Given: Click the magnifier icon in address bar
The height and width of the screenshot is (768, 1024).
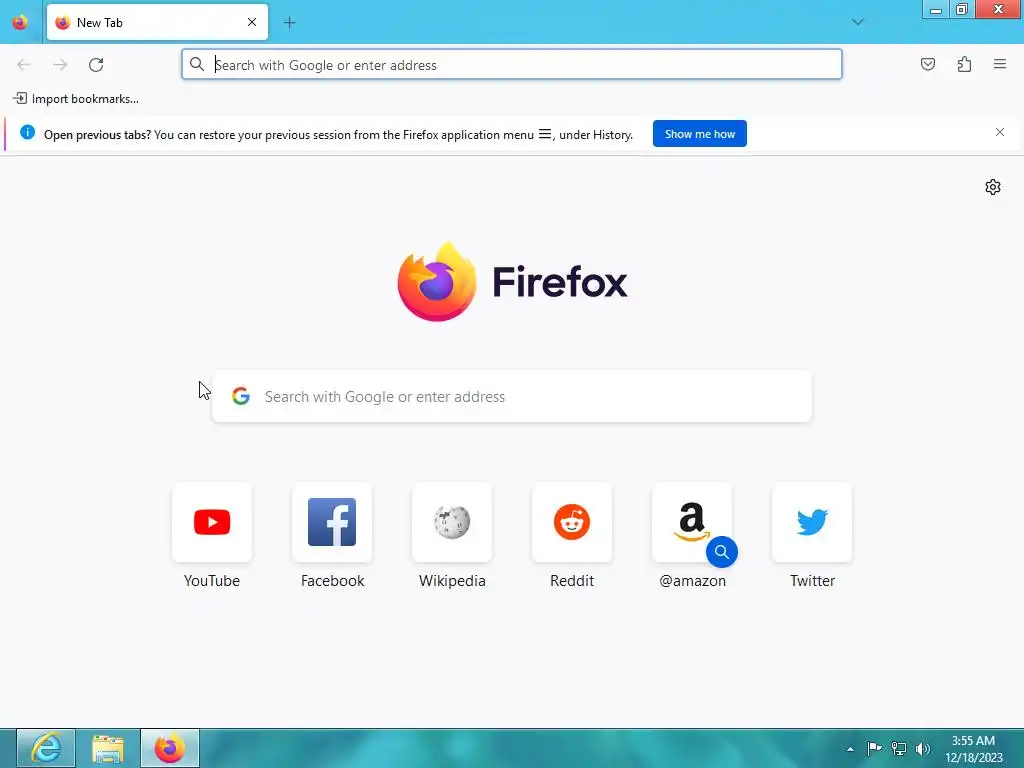Looking at the screenshot, I should [197, 64].
